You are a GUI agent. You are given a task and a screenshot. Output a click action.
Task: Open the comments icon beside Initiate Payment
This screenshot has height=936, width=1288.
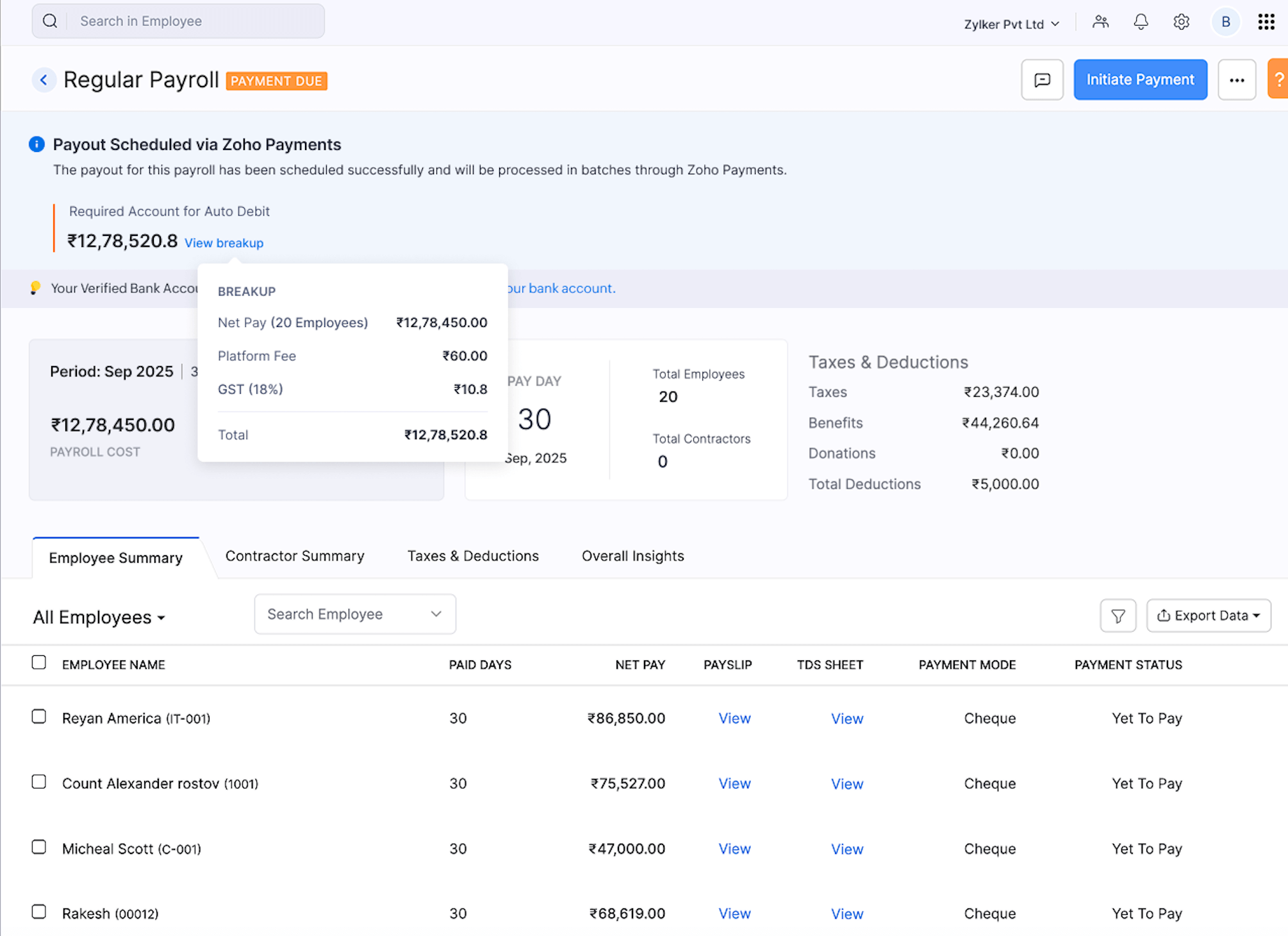[x=1042, y=79]
